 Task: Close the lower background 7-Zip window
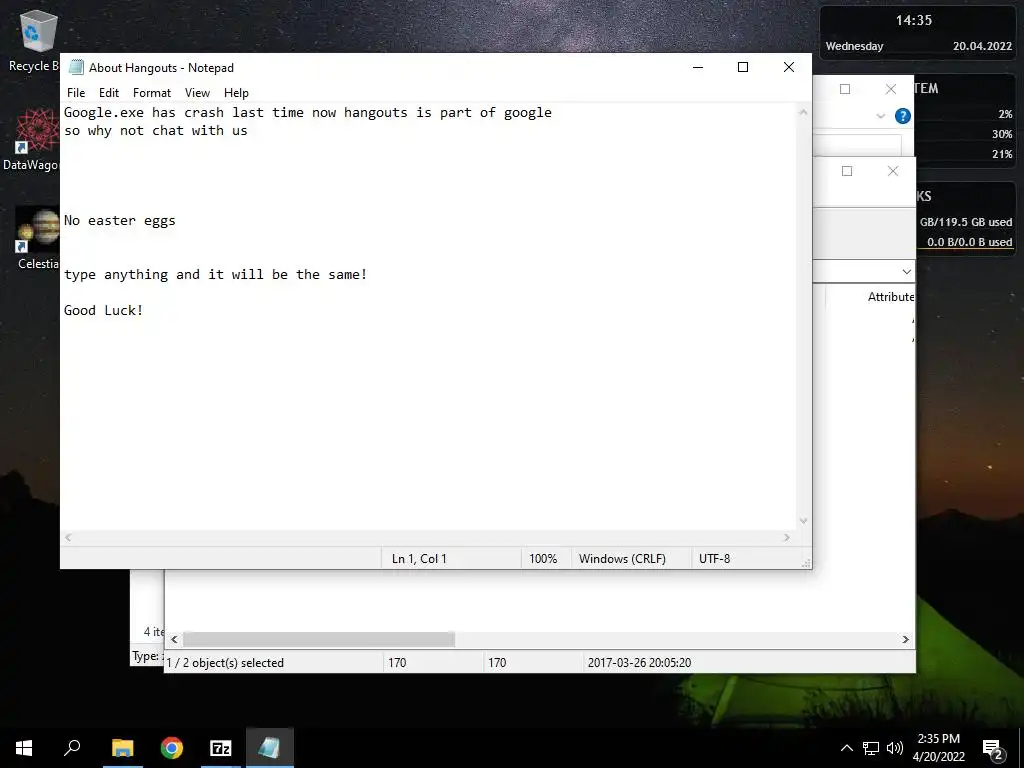[893, 171]
